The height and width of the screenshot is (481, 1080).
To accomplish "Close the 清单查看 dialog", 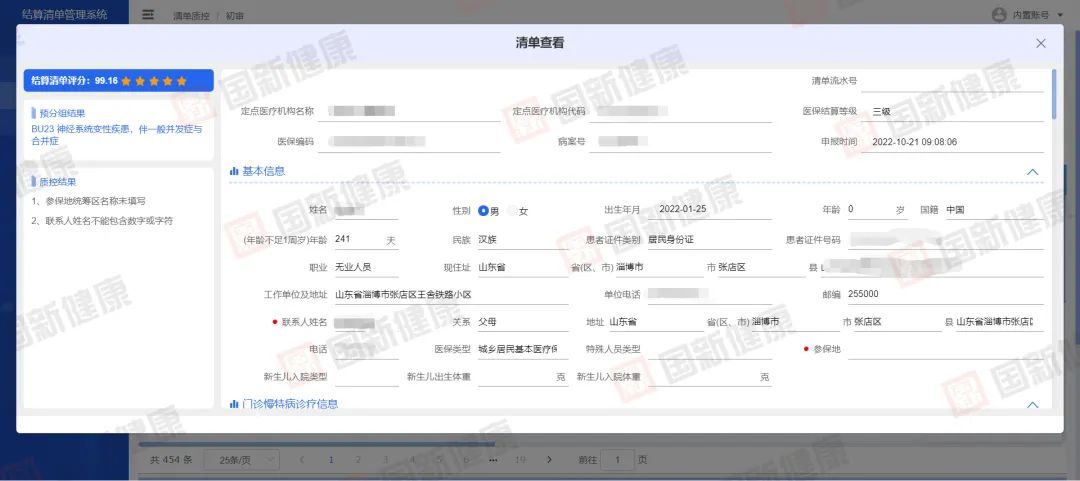I will (1041, 44).
